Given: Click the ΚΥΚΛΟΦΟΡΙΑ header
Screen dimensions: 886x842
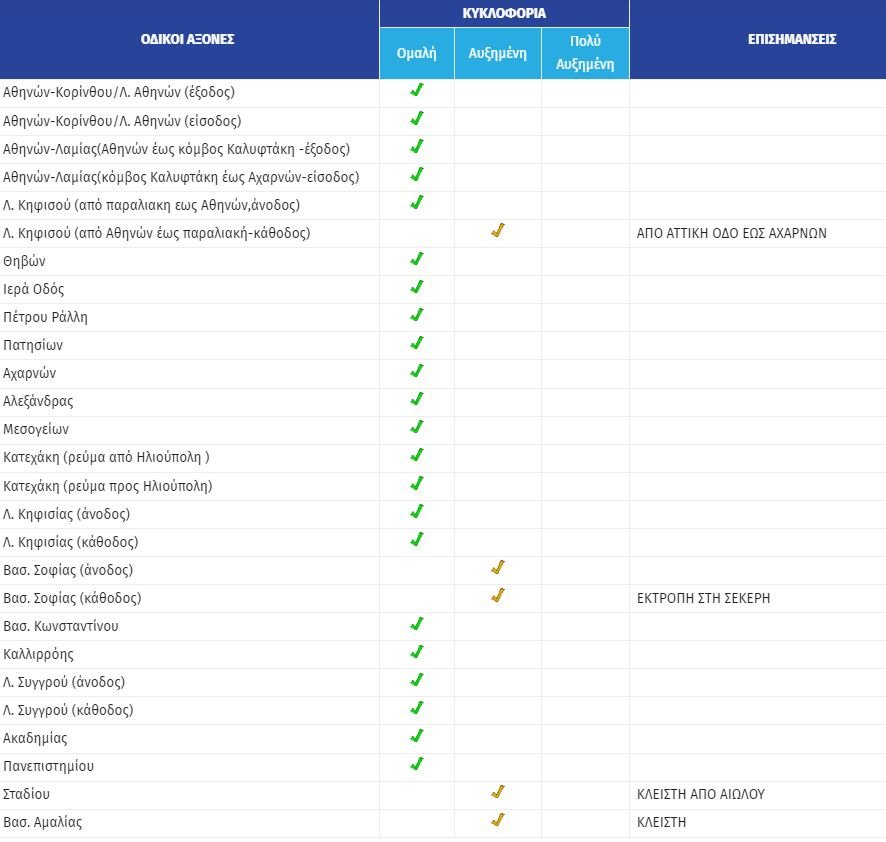Looking at the screenshot, I should 504,13.
